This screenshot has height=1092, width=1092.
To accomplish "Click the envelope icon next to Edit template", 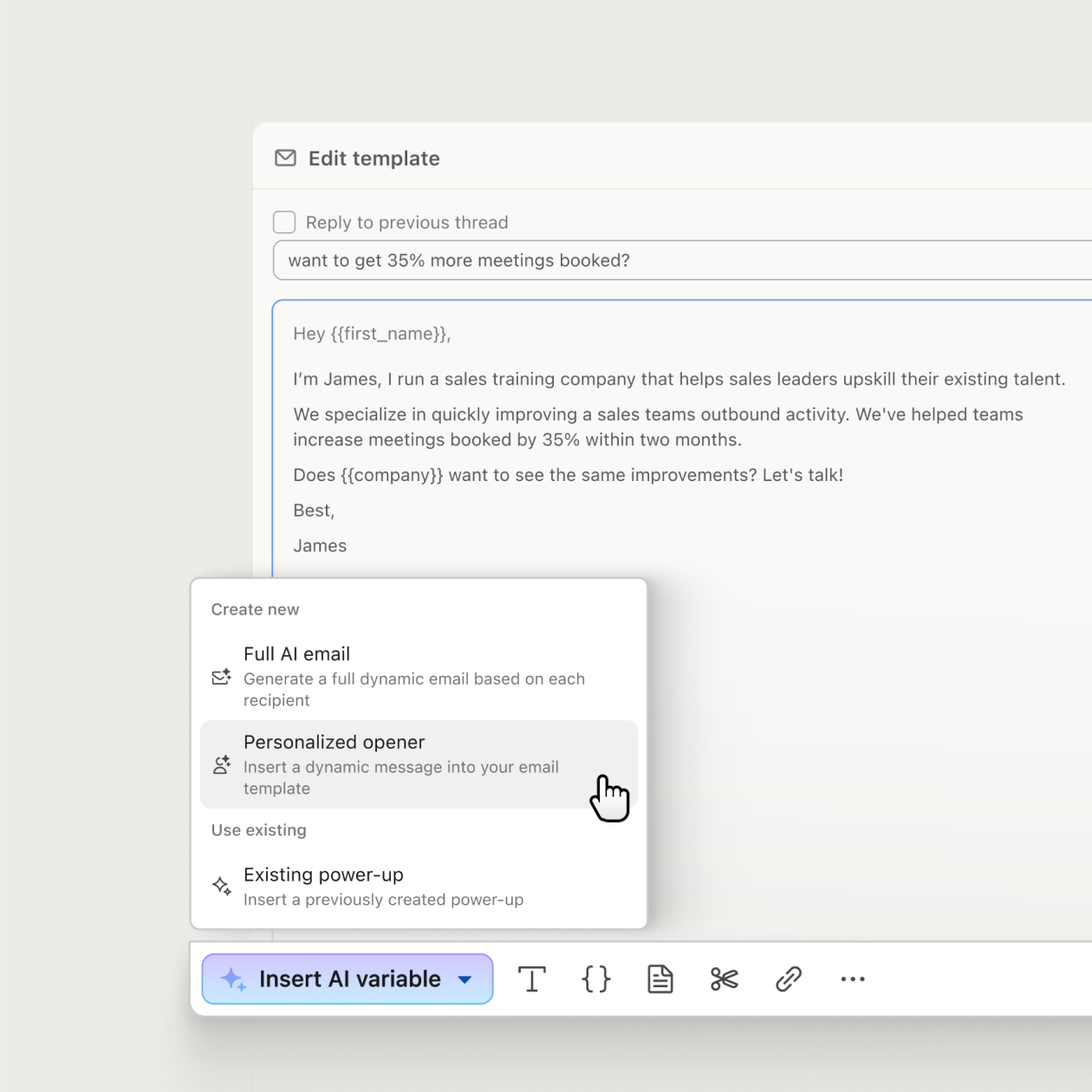I will [x=285, y=158].
